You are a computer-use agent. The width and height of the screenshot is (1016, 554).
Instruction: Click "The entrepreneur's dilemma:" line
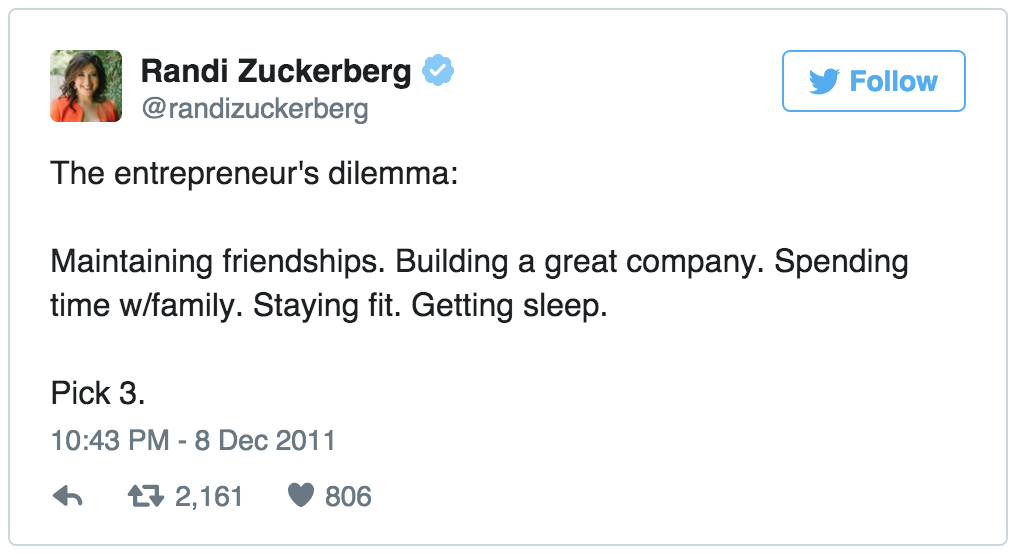(254, 175)
